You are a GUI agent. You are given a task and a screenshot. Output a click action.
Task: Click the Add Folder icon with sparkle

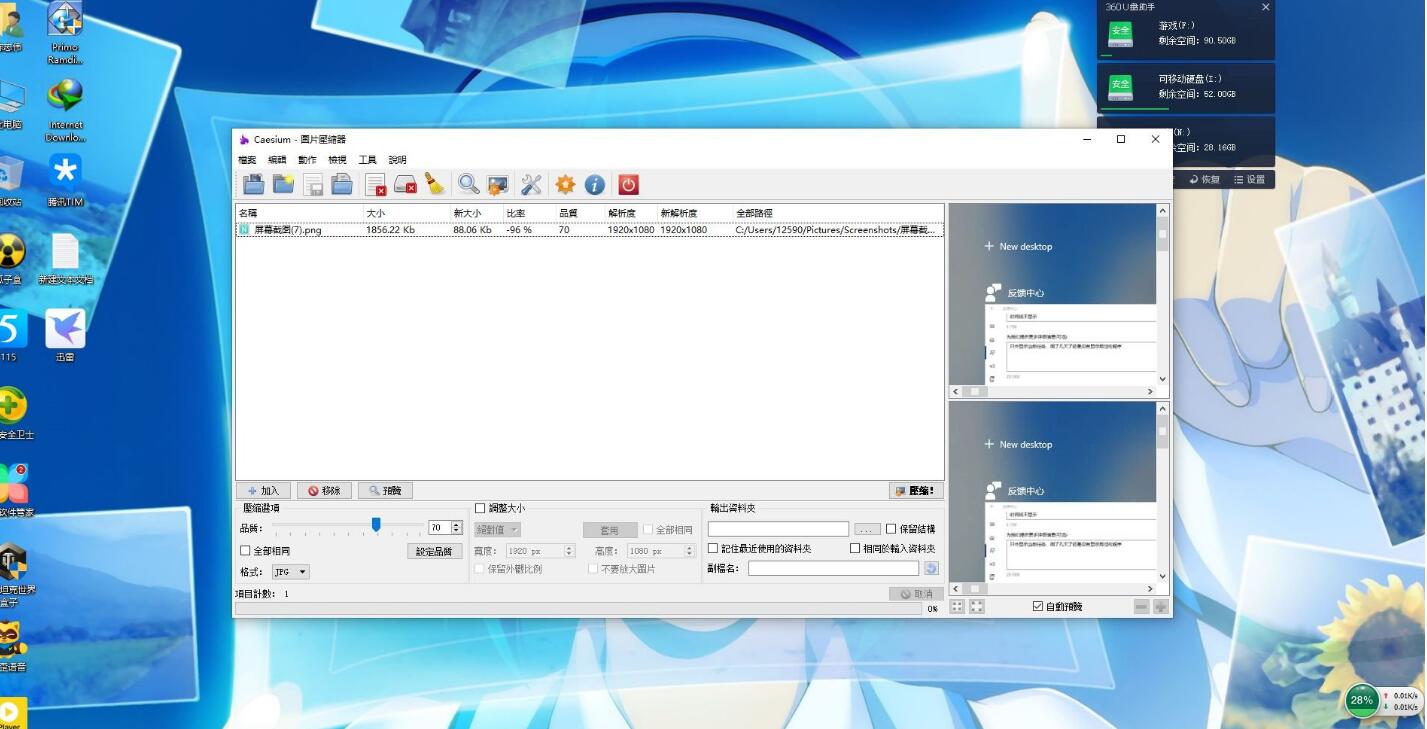pyautogui.click(x=283, y=184)
